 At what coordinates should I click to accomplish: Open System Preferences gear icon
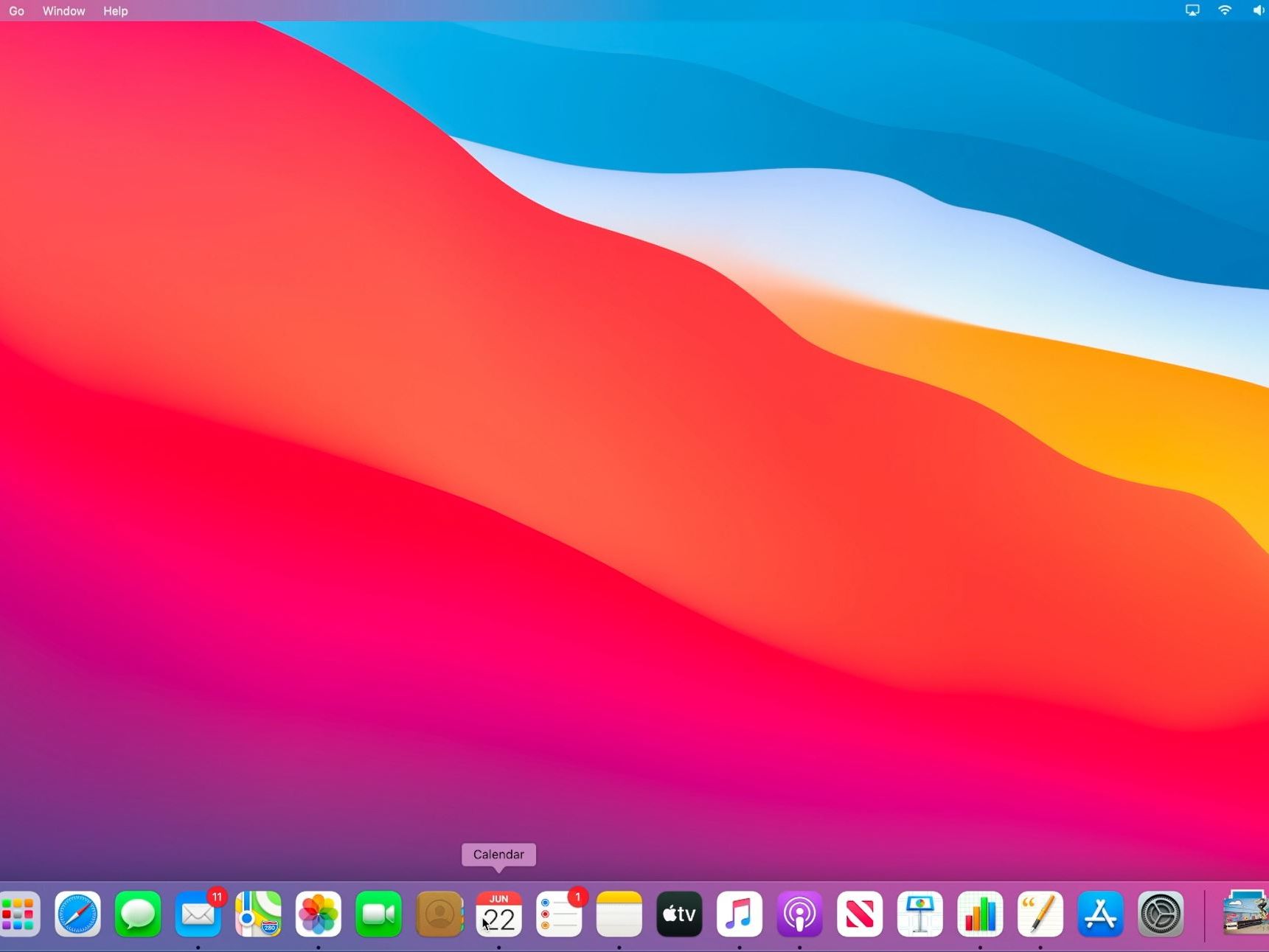pos(1161,914)
